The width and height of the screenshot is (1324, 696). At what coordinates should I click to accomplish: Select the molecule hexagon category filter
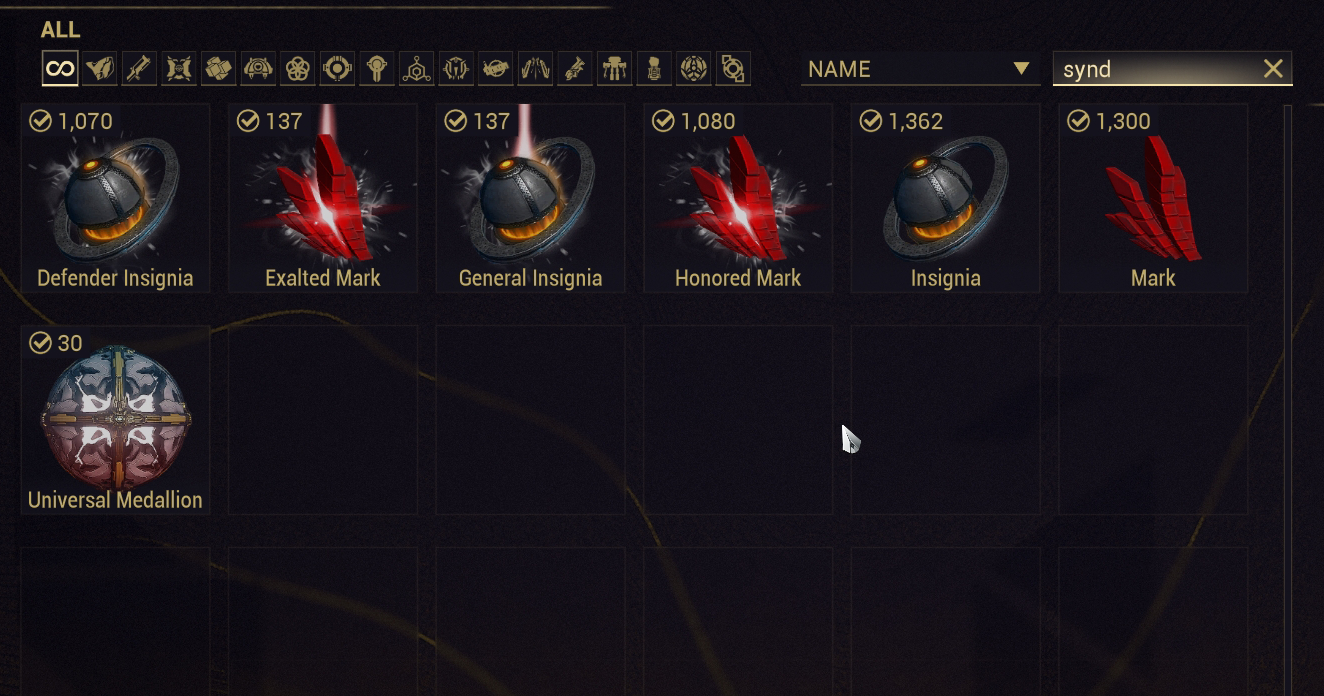pos(417,69)
